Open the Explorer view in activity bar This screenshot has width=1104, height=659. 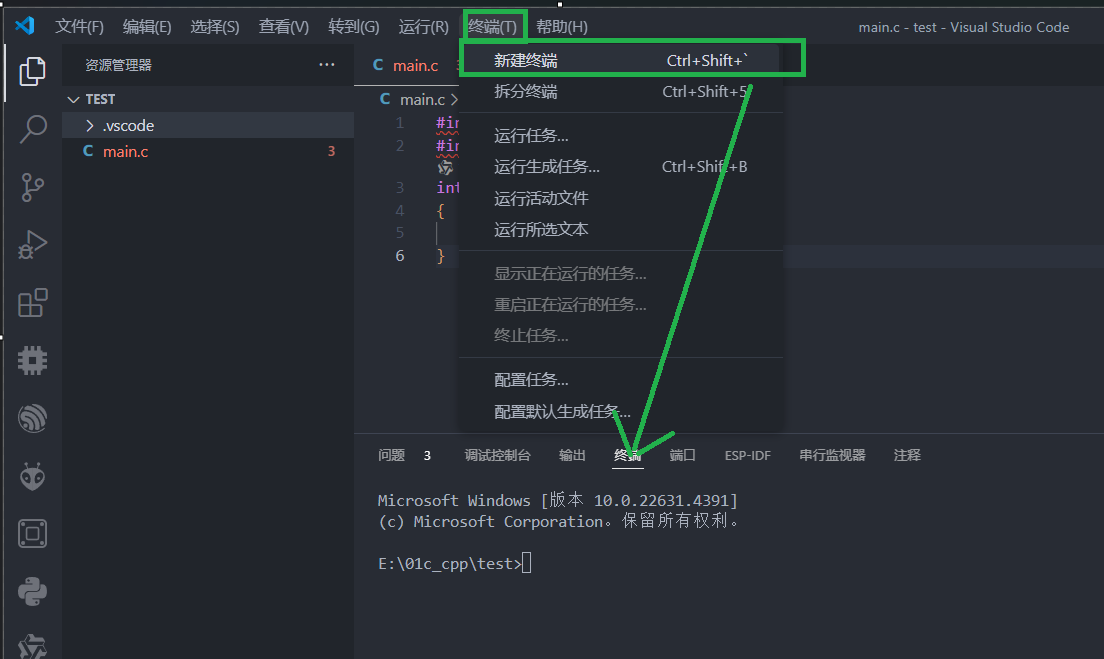pos(32,71)
